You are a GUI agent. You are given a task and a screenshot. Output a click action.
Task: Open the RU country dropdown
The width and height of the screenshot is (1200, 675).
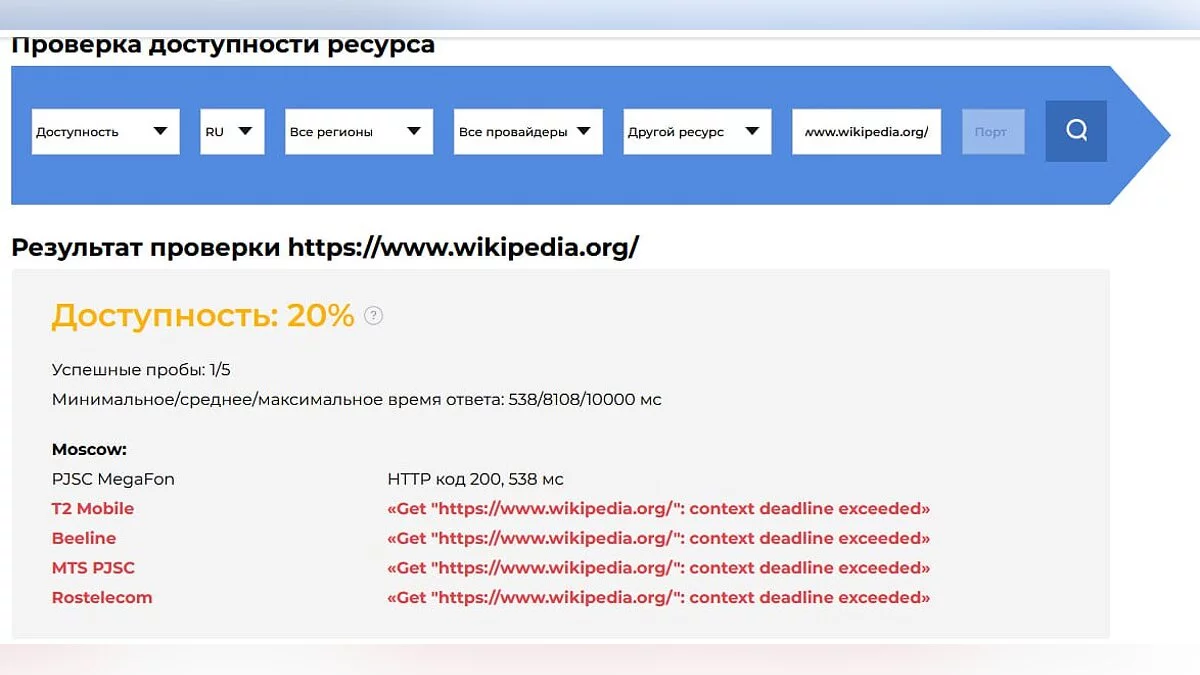pos(232,132)
